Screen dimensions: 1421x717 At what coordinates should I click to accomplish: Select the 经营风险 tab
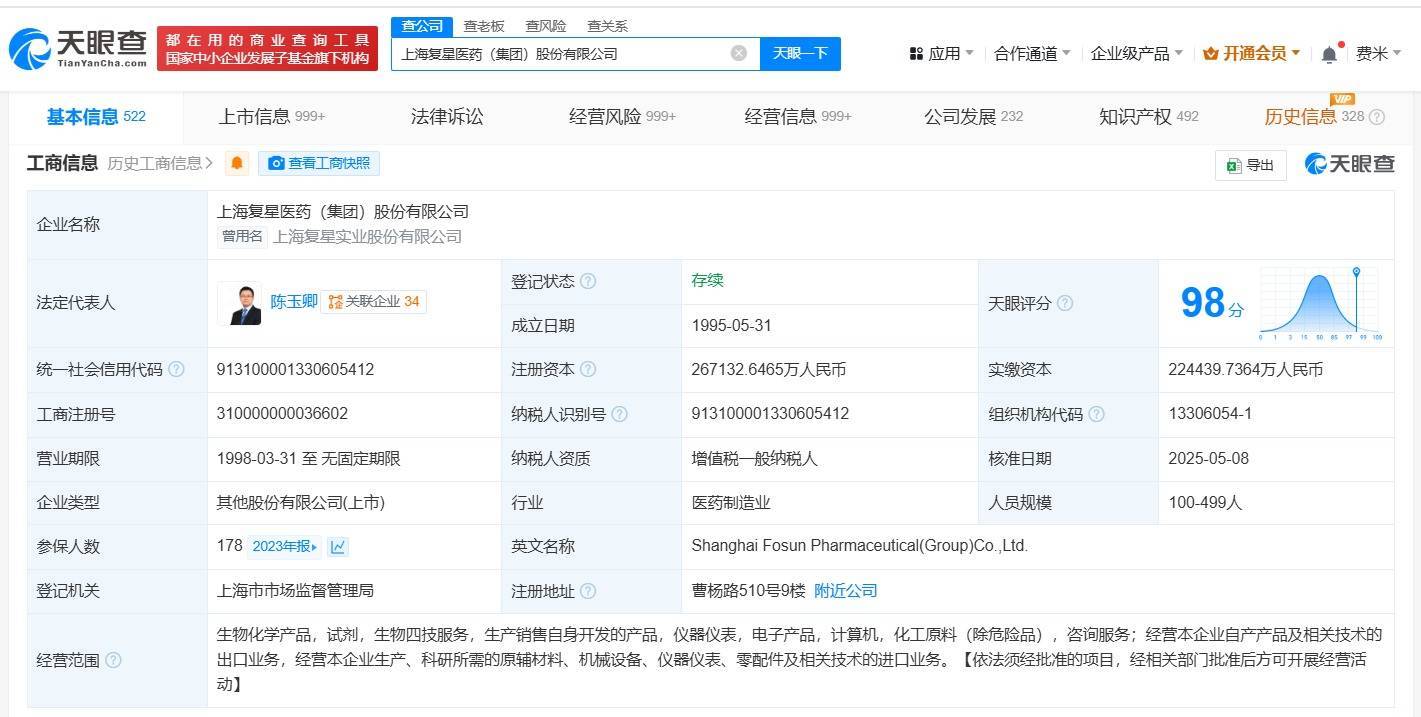pos(622,117)
